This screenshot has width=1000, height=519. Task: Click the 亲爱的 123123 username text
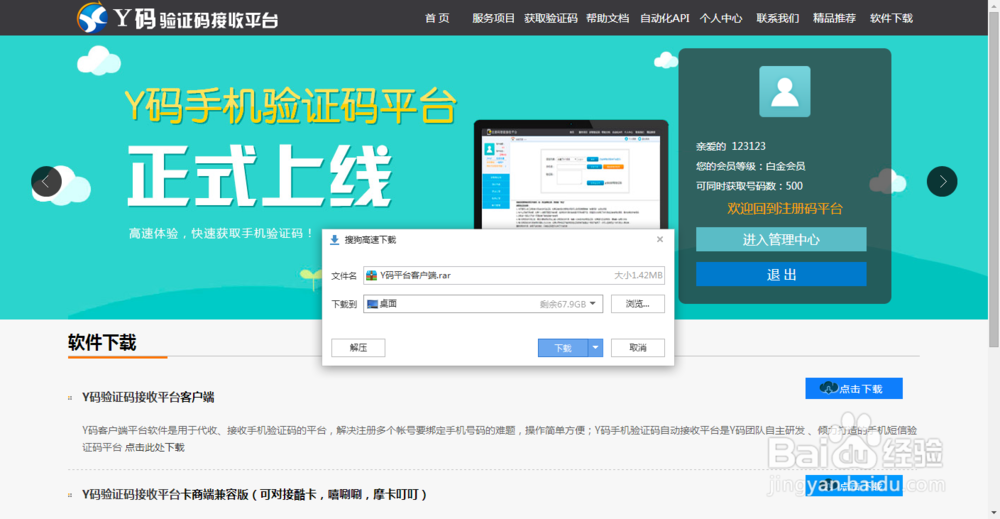[731, 146]
